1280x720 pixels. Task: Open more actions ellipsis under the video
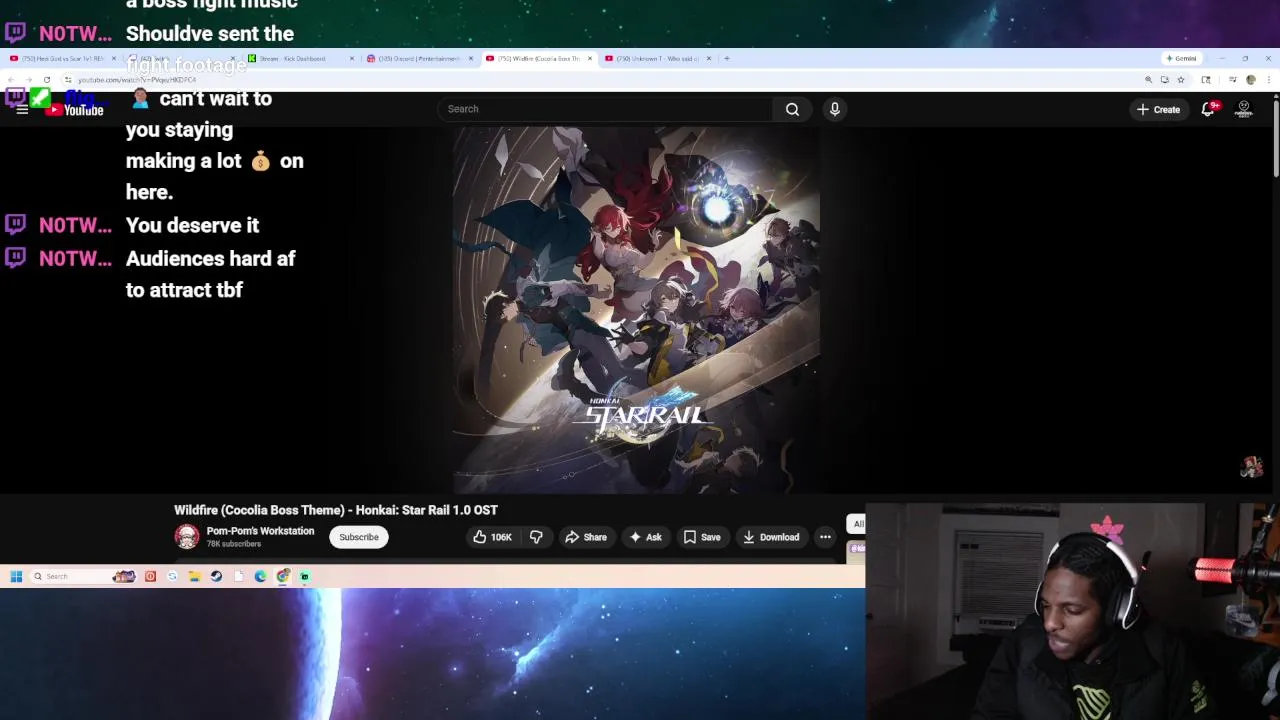[825, 537]
